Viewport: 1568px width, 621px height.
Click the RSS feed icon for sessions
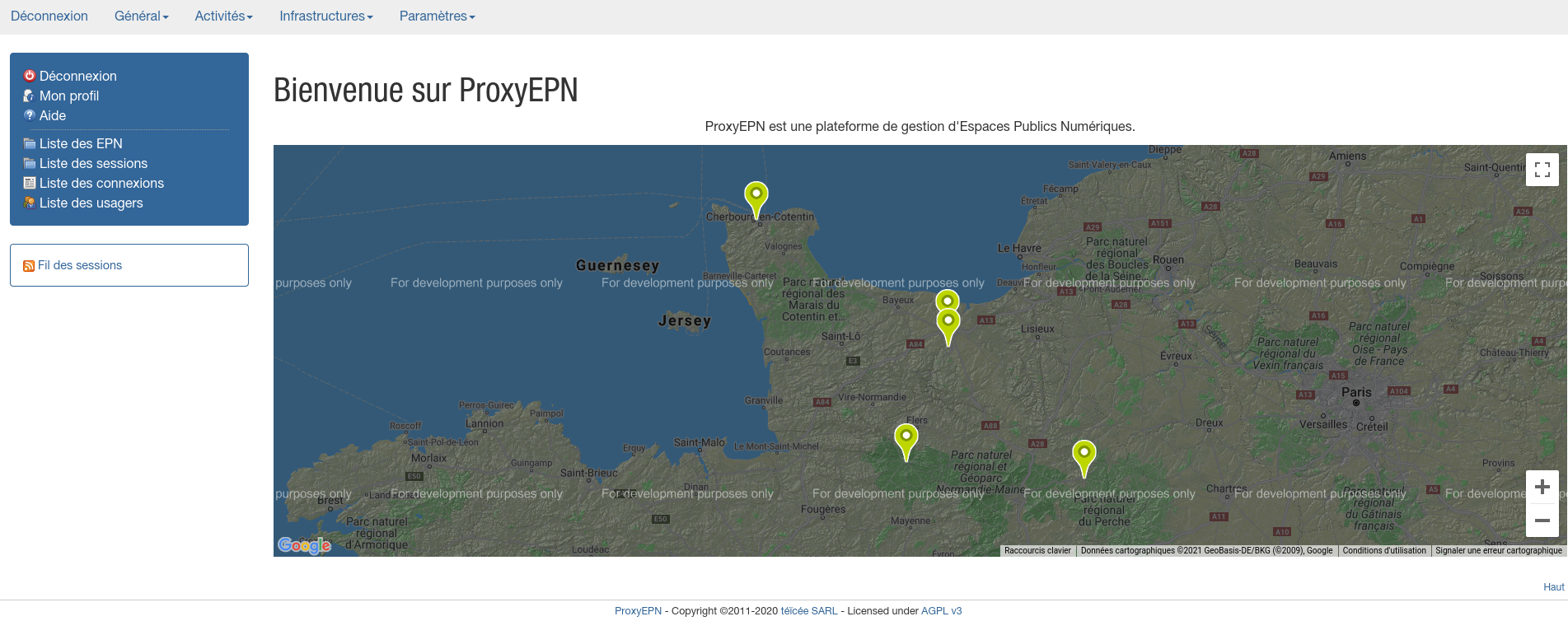pyautogui.click(x=29, y=266)
